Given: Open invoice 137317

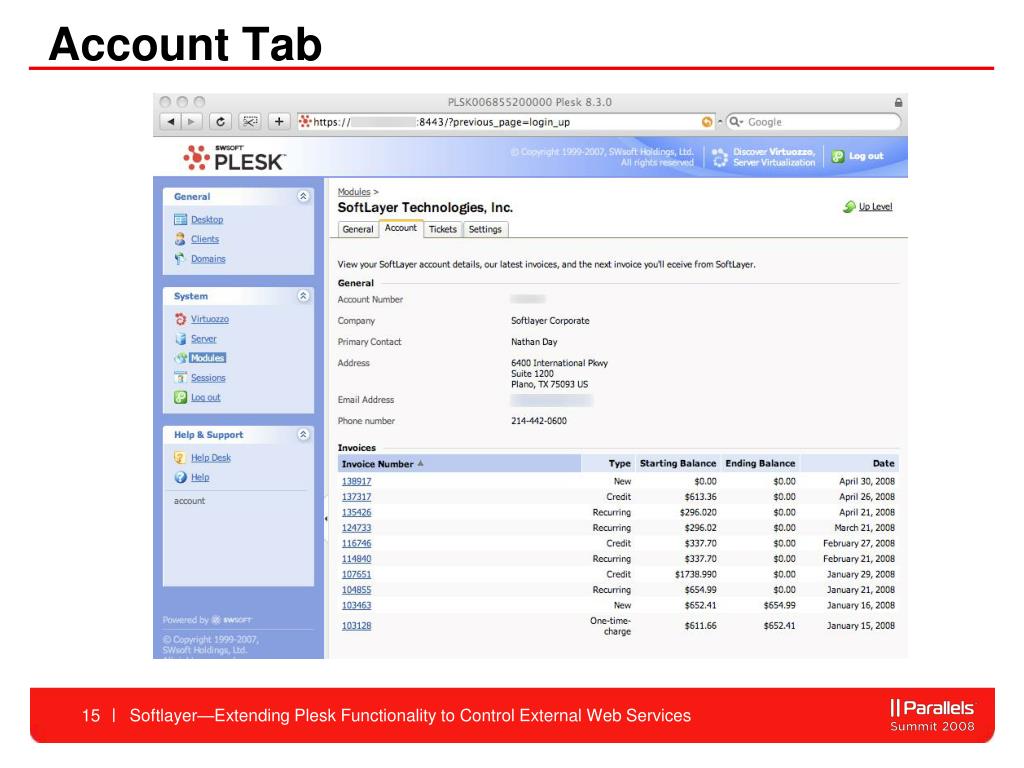Looking at the screenshot, I should [357, 497].
